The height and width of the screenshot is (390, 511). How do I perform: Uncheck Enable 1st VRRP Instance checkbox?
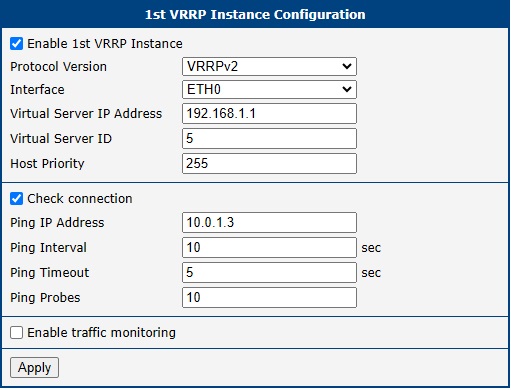click(x=16, y=44)
